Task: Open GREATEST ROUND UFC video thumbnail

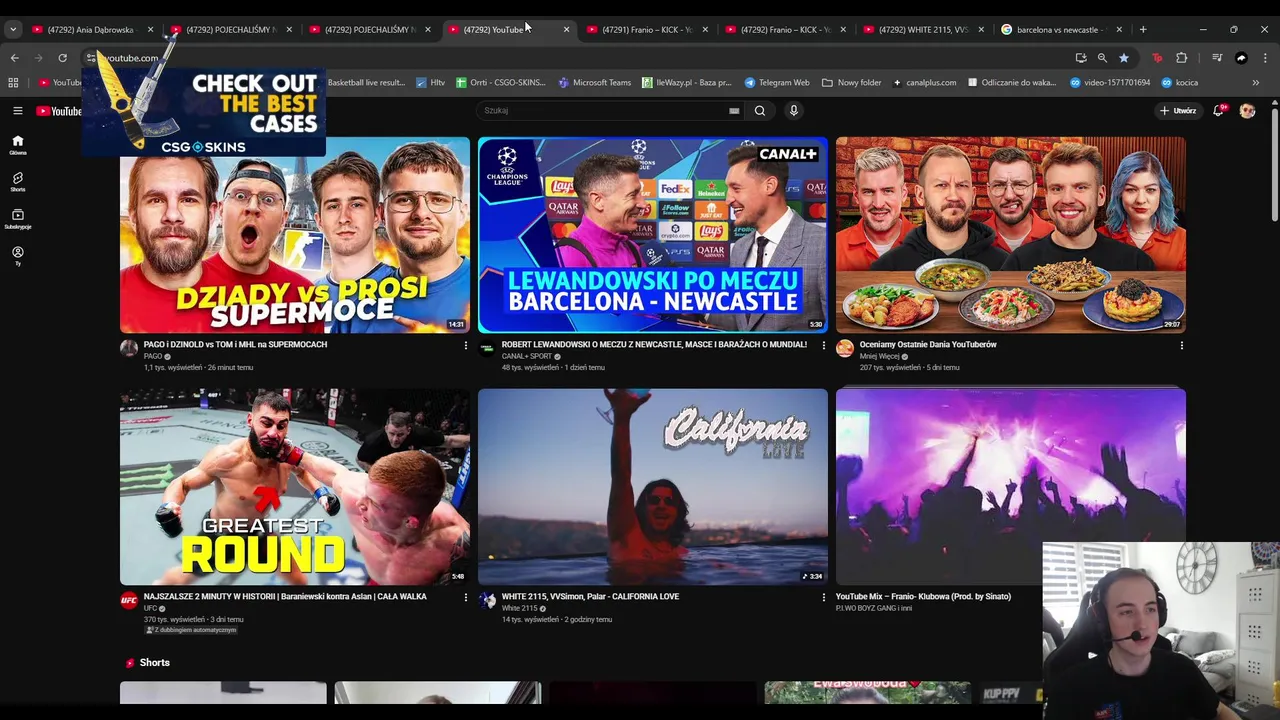Action: (294, 486)
